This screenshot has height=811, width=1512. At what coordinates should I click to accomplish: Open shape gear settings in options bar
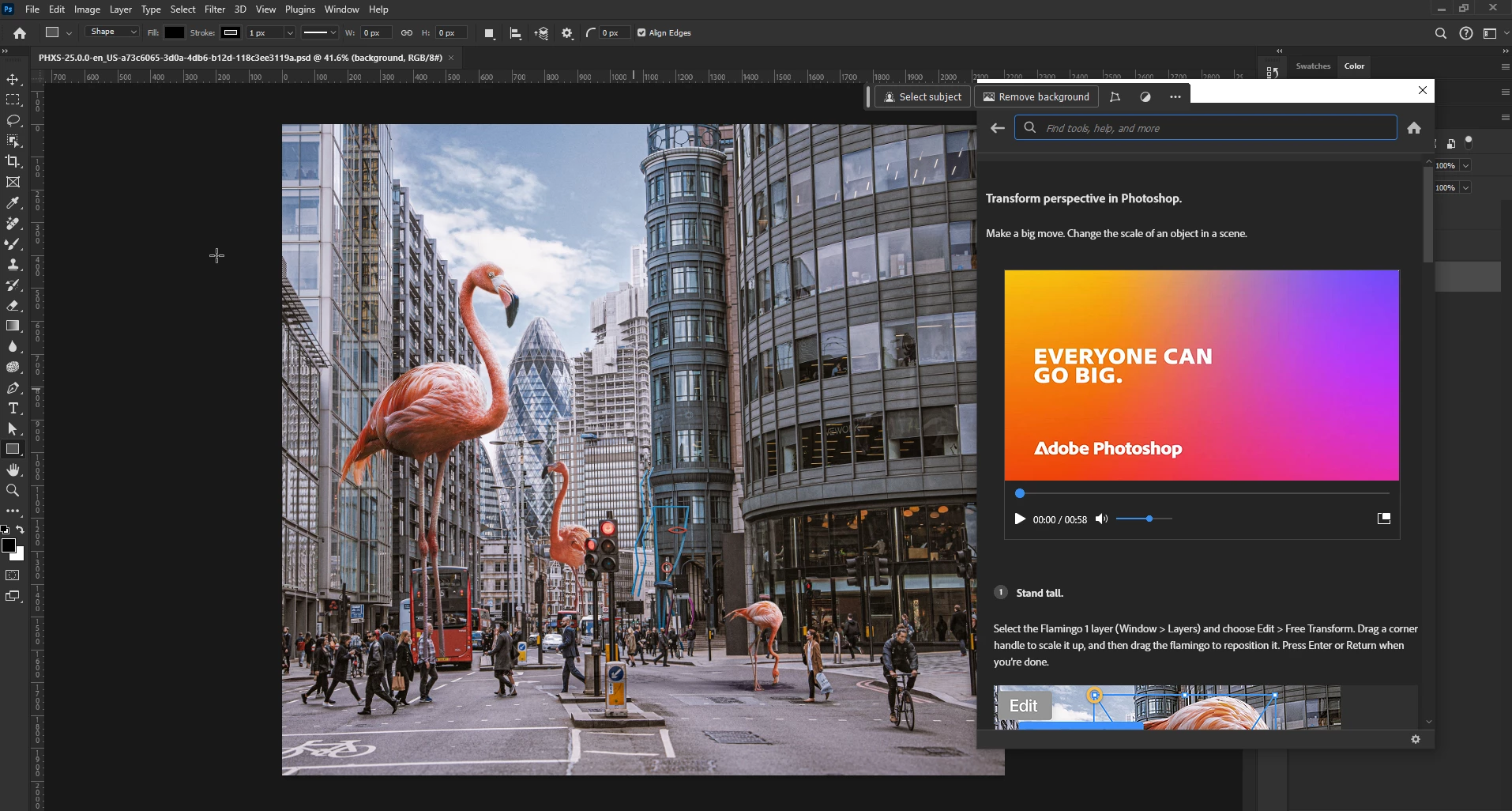(567, 33)
